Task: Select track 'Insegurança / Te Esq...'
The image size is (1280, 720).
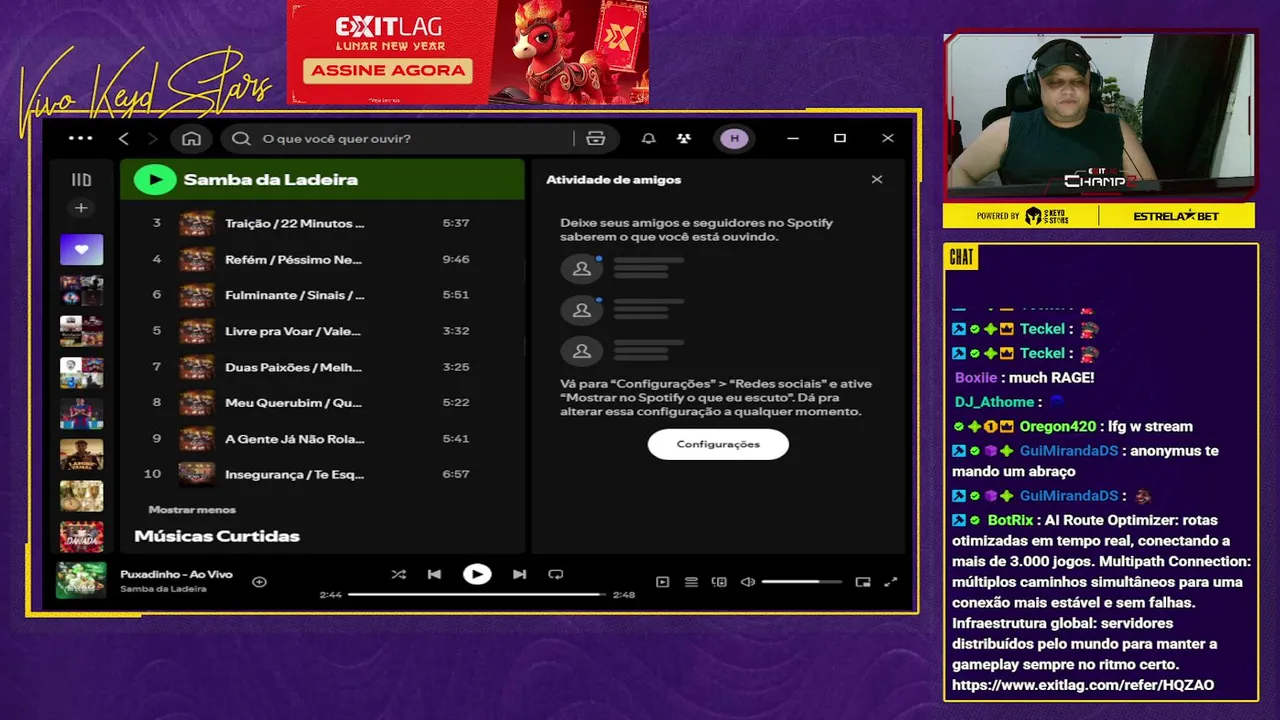Action: 294,474
